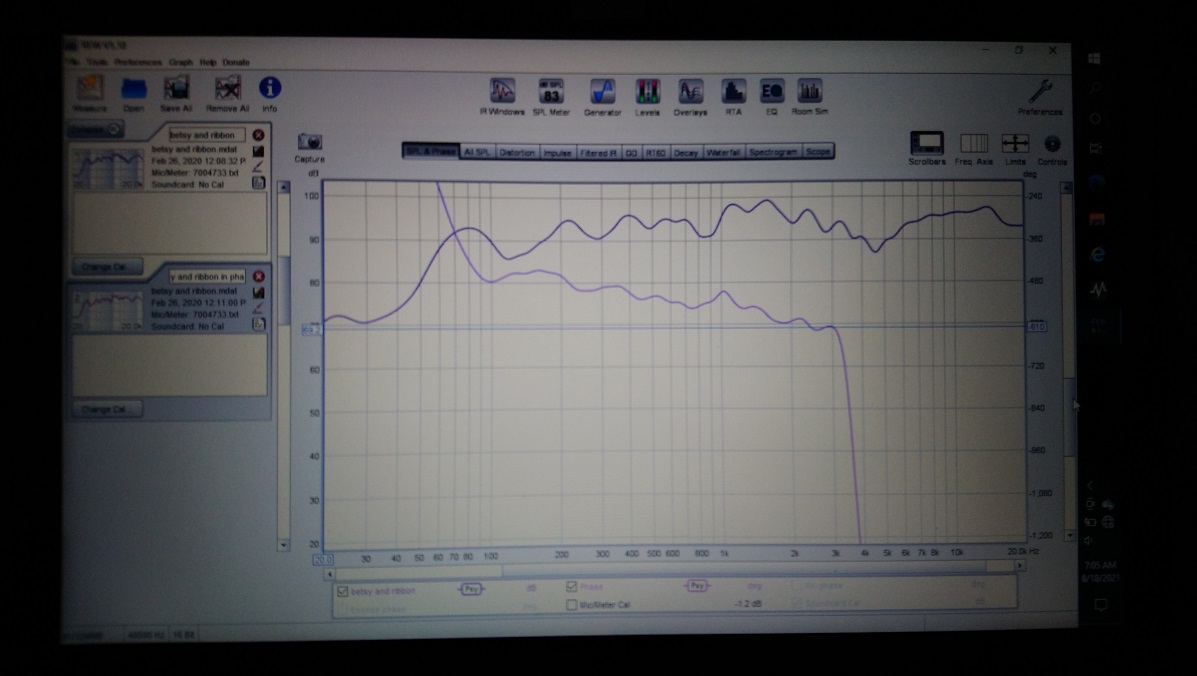This screenshot has height=676, width=1197.
Task: Switch to the Distortion tab
Action: click(517, 153)
